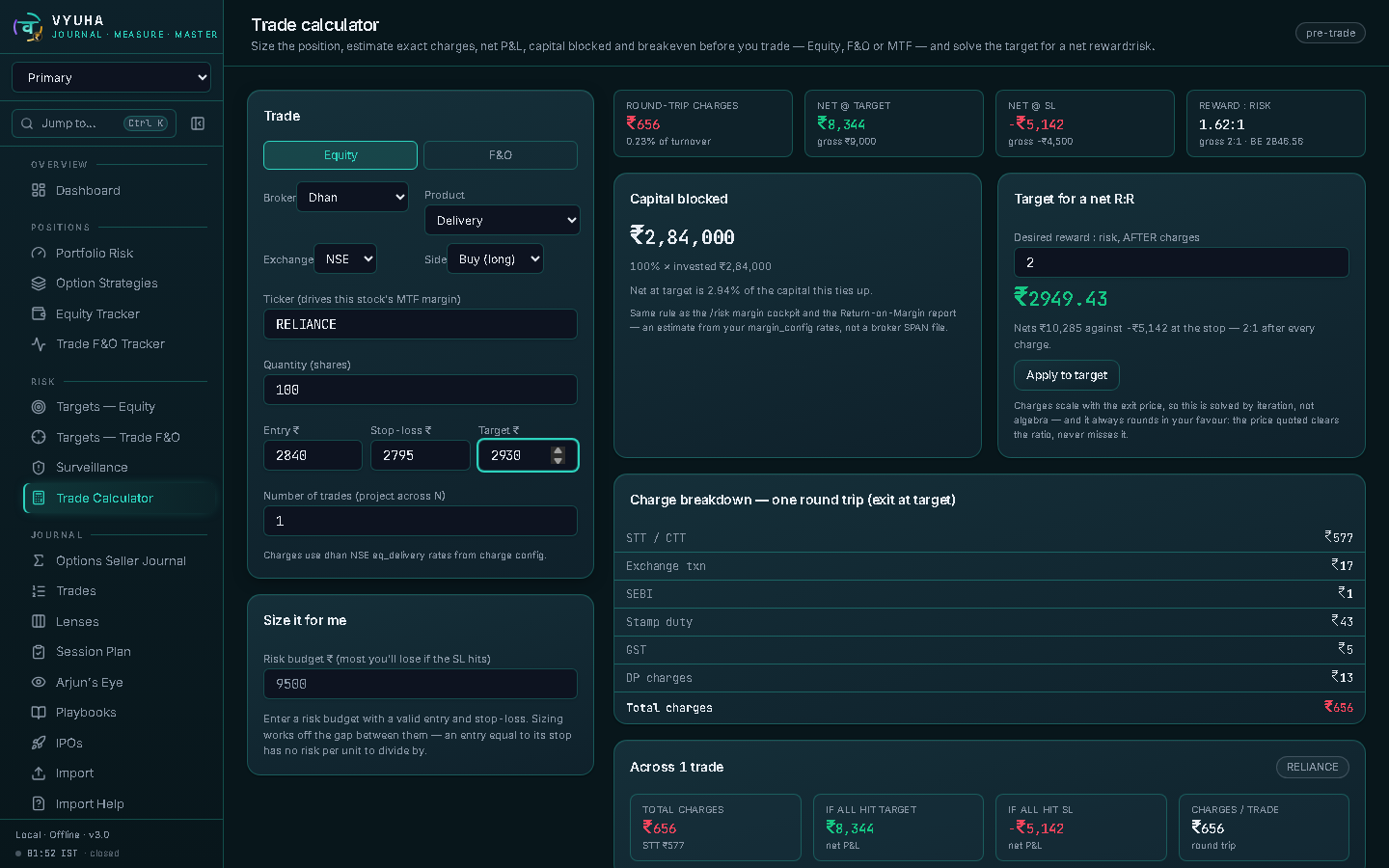Click the Vyuha logo icon
The image size is (1389, 868).
tap(28, 27)
